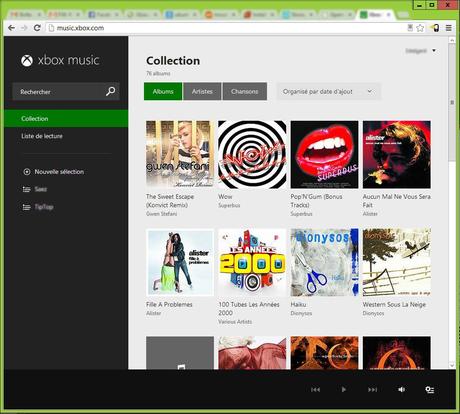Start playback with the play button
Screen dimensions: 460x414
click(344, 389)
